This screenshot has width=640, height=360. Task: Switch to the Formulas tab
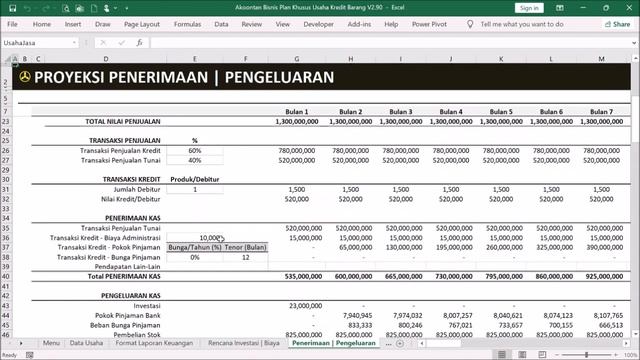pos(187,24)
